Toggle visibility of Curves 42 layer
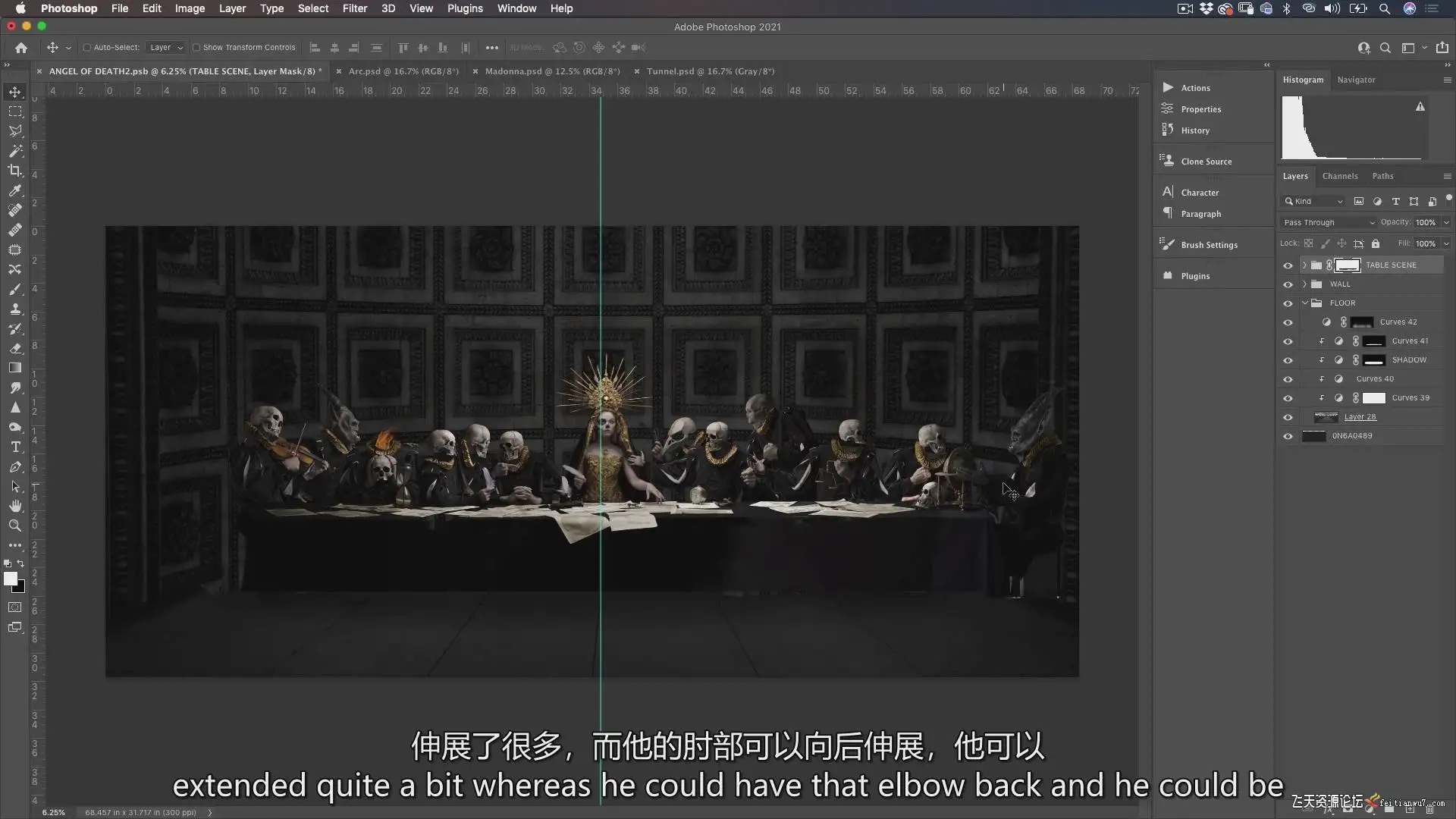The width and height of the screenshot is (1456, 819). coord(1288,322)
